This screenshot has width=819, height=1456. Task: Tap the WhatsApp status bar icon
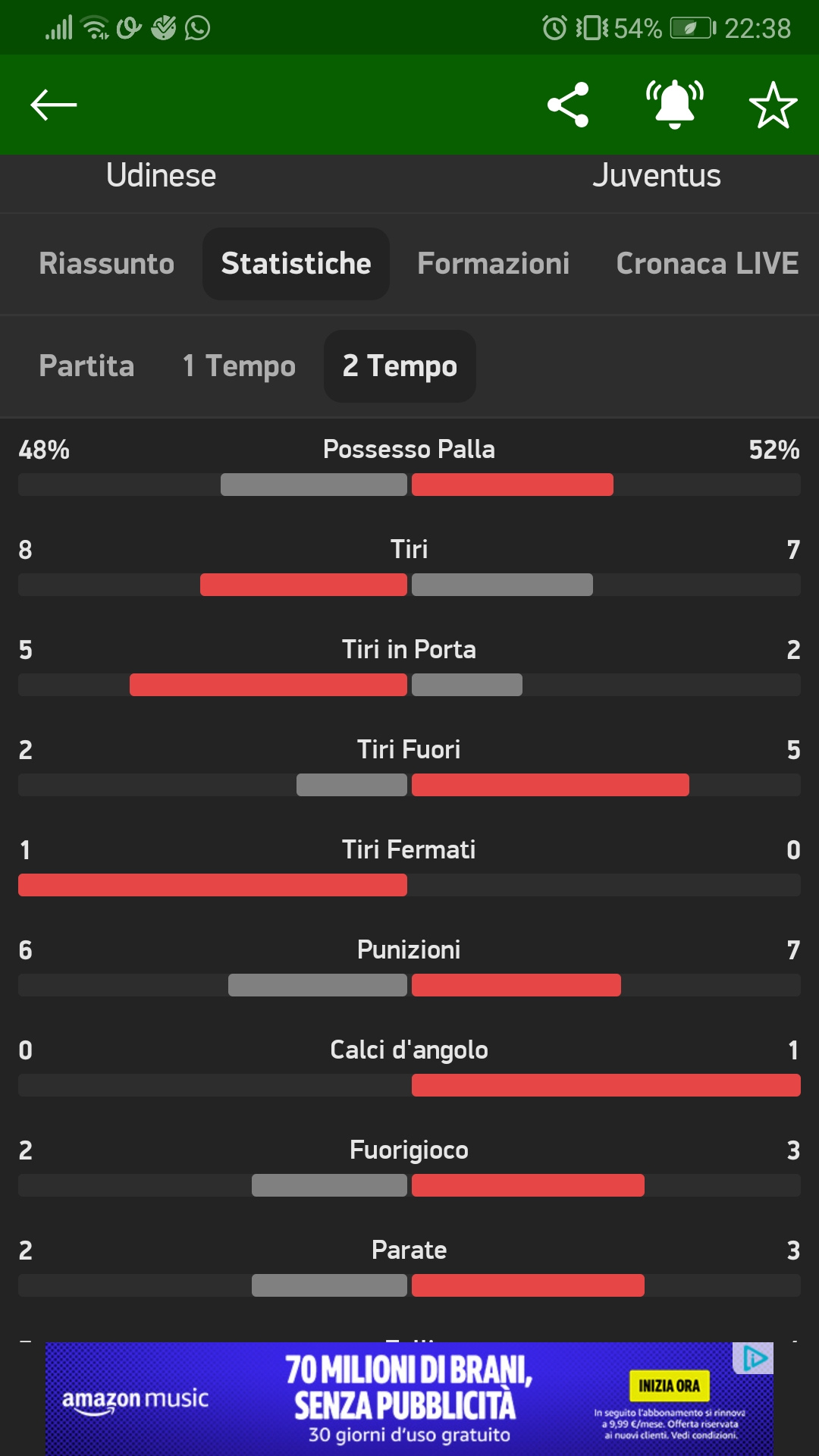click(x=198, y=28)
